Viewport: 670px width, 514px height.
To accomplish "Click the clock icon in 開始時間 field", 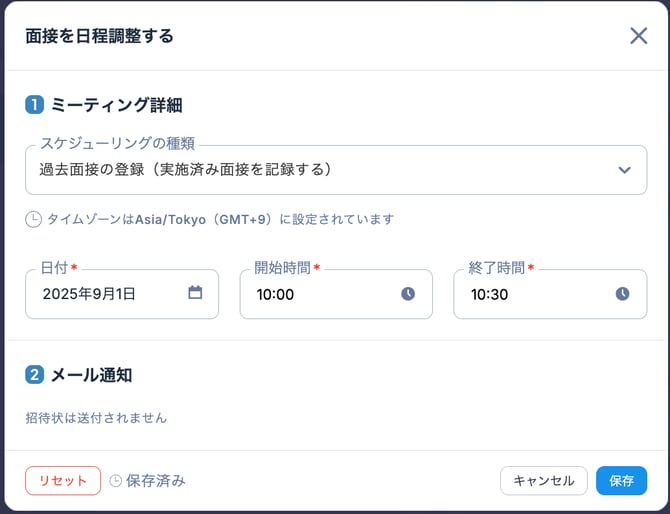I will pos(408,294).
